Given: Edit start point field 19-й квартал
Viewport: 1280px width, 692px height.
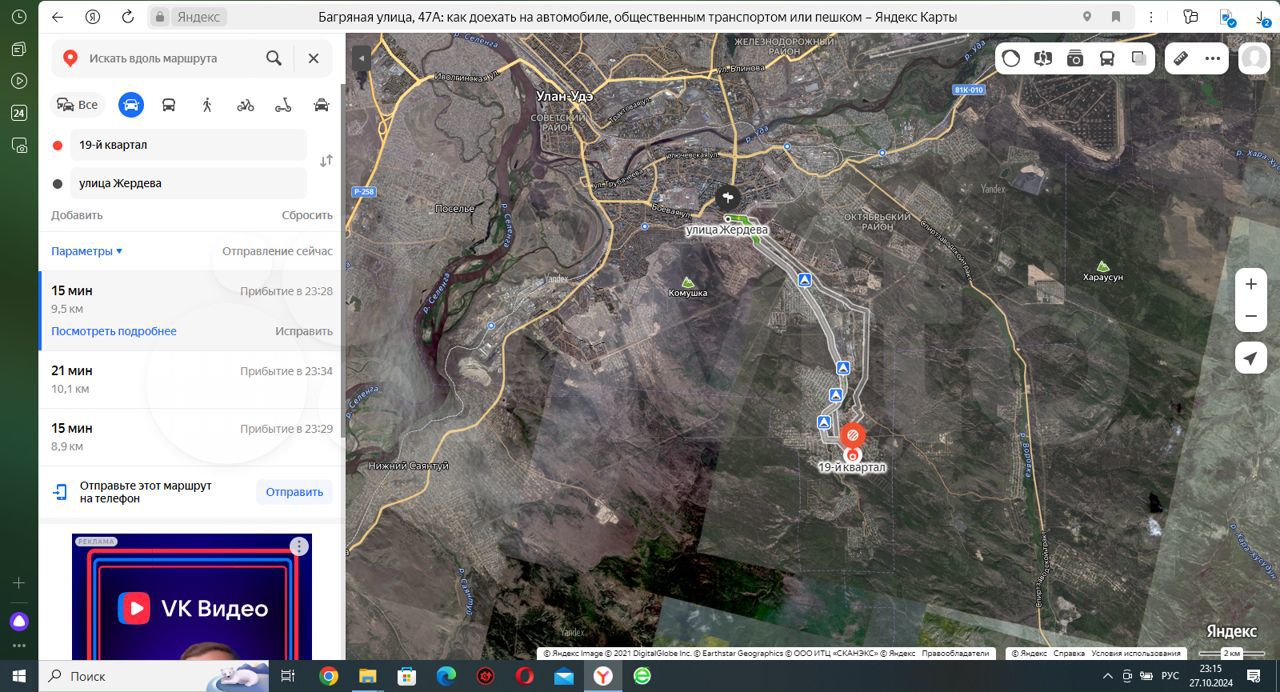Looking at the screenshot, I should pos(188,145).
